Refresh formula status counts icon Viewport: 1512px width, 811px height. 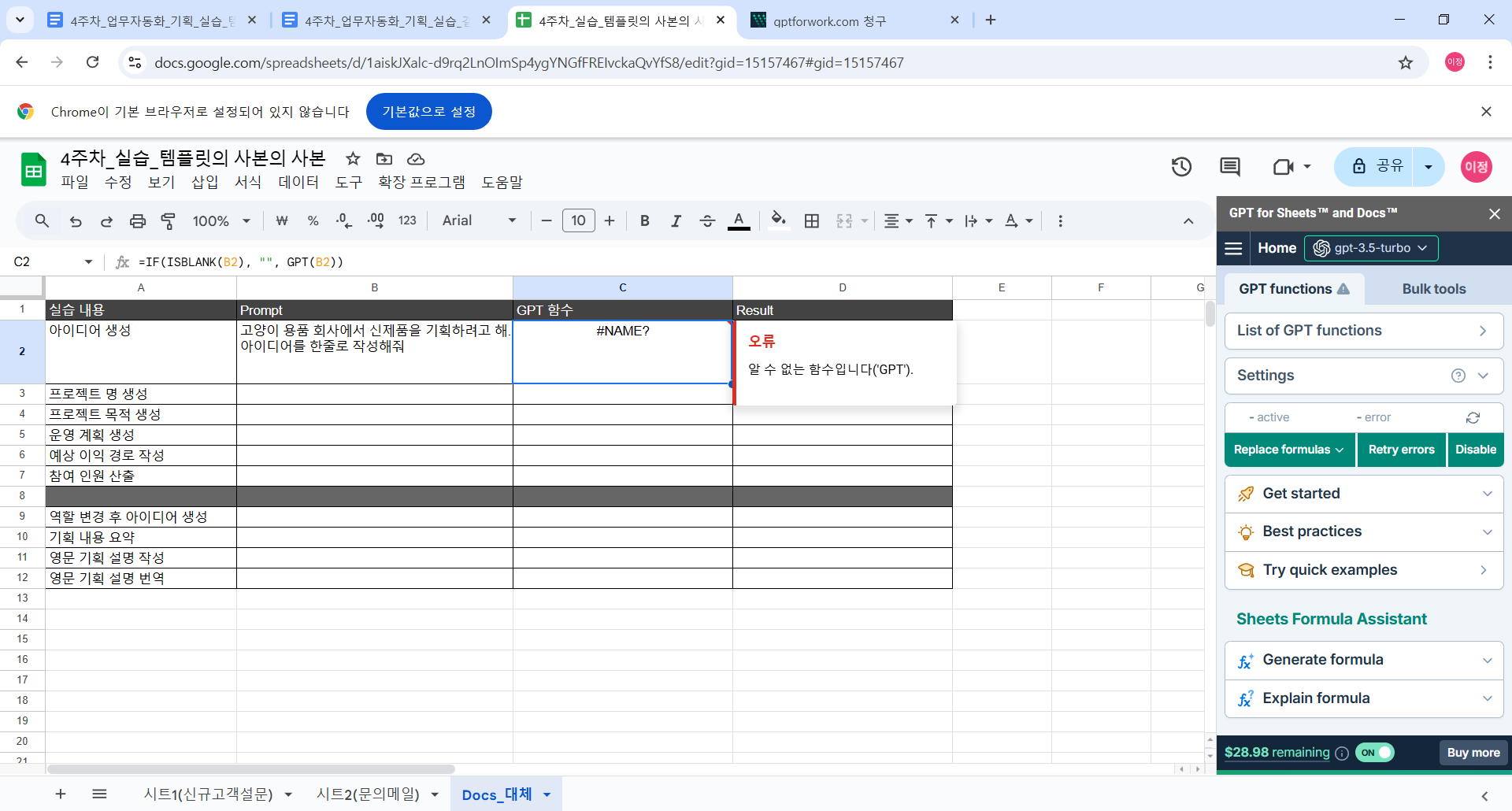[1473, 417]
